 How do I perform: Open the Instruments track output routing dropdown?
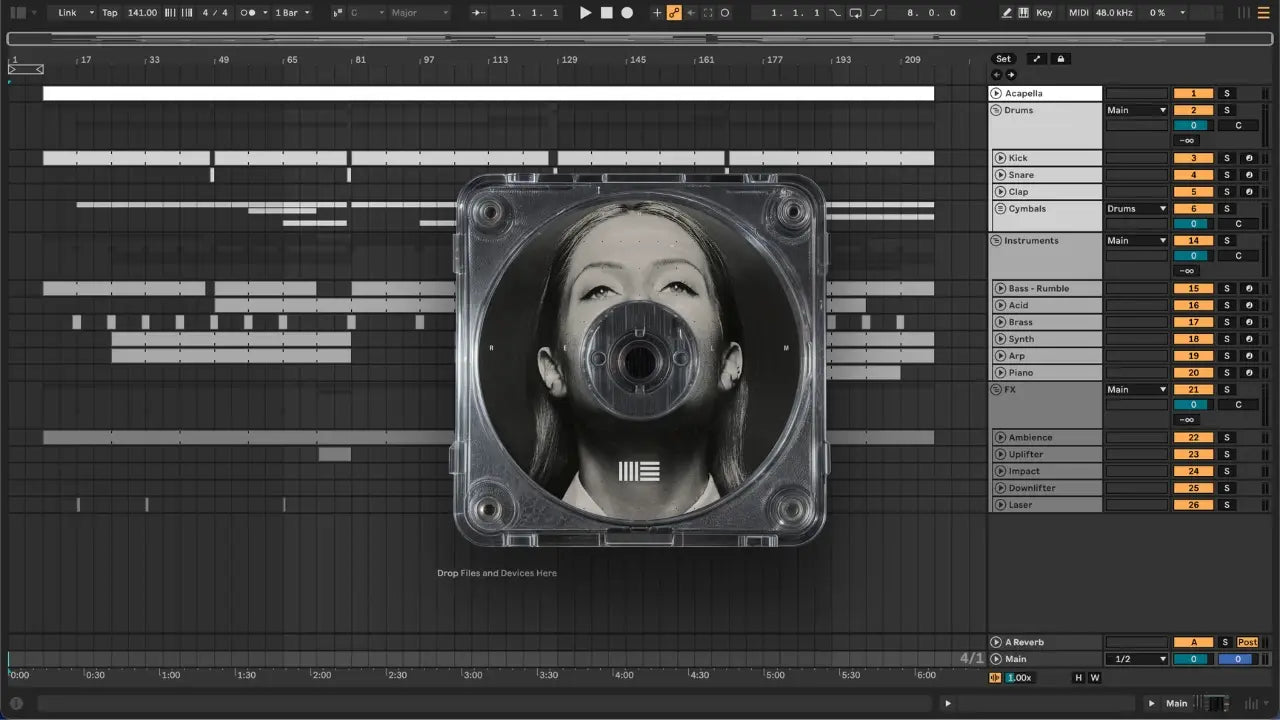point(1137,241)
